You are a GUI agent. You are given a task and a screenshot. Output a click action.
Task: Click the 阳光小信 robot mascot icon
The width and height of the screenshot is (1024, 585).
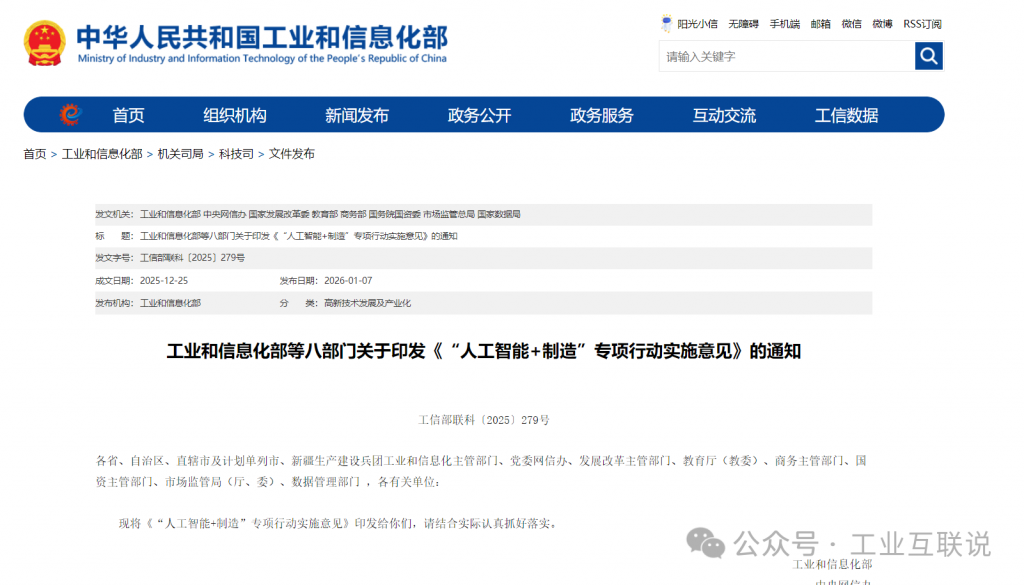(x=667, y=23)
